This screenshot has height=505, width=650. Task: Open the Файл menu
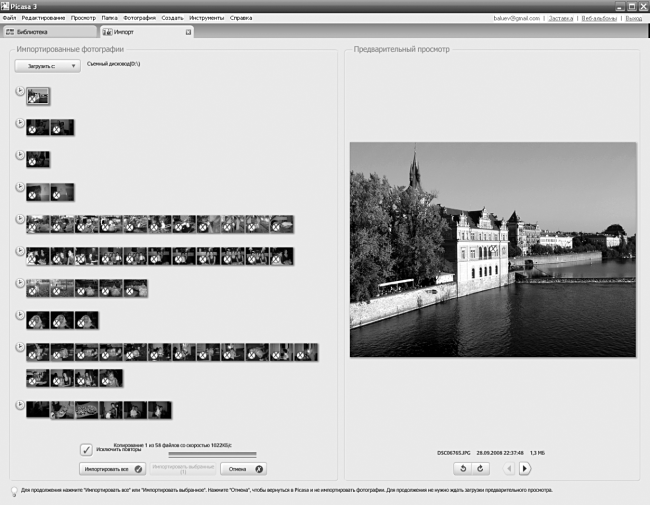[x=9, y=18]
